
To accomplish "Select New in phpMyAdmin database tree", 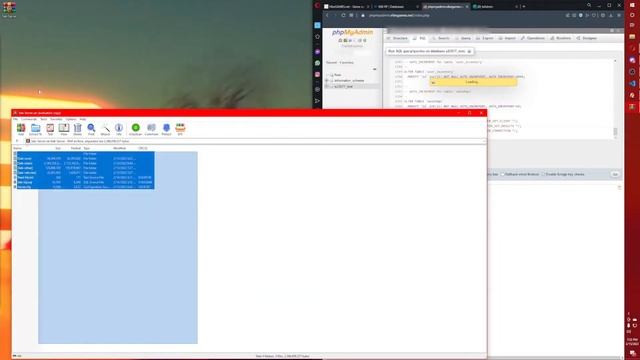I will [337, 75].
